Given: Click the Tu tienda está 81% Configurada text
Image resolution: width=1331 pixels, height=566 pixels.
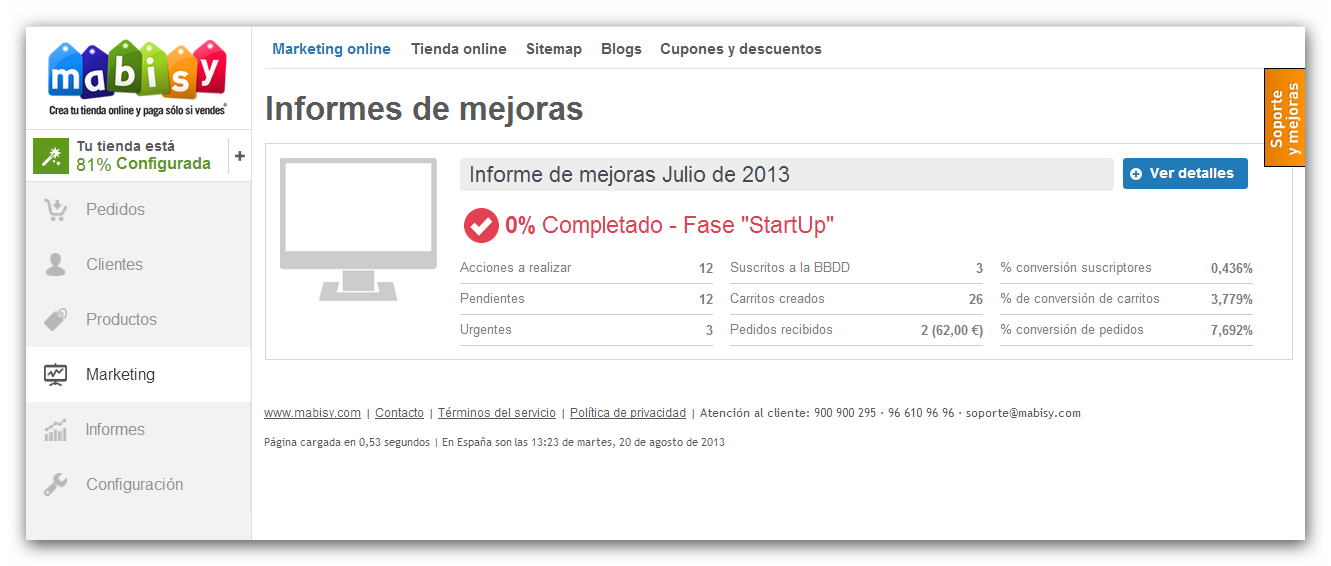Looking at the screenshot, I should click(x=144, y=155).
